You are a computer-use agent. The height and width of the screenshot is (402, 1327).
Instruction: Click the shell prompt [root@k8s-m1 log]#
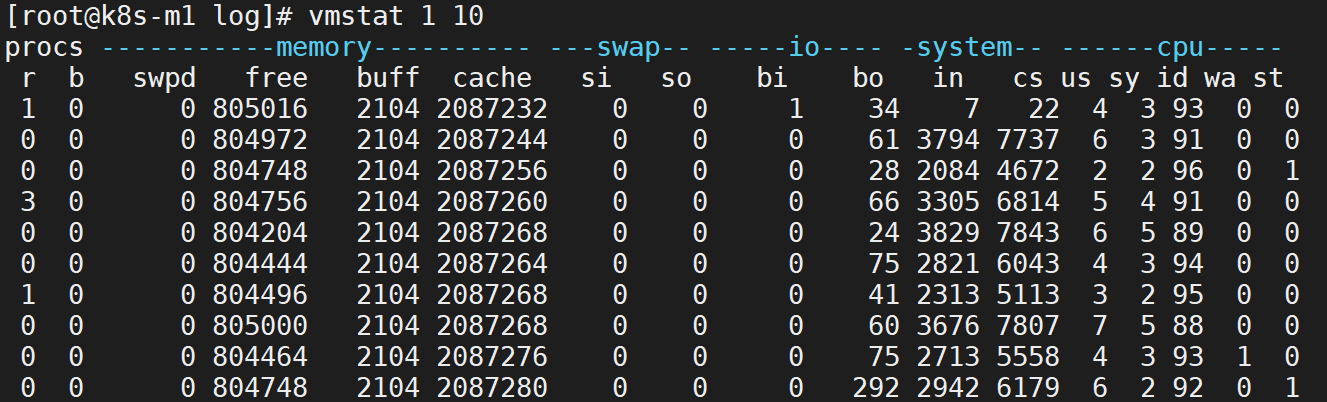(149, 17)
